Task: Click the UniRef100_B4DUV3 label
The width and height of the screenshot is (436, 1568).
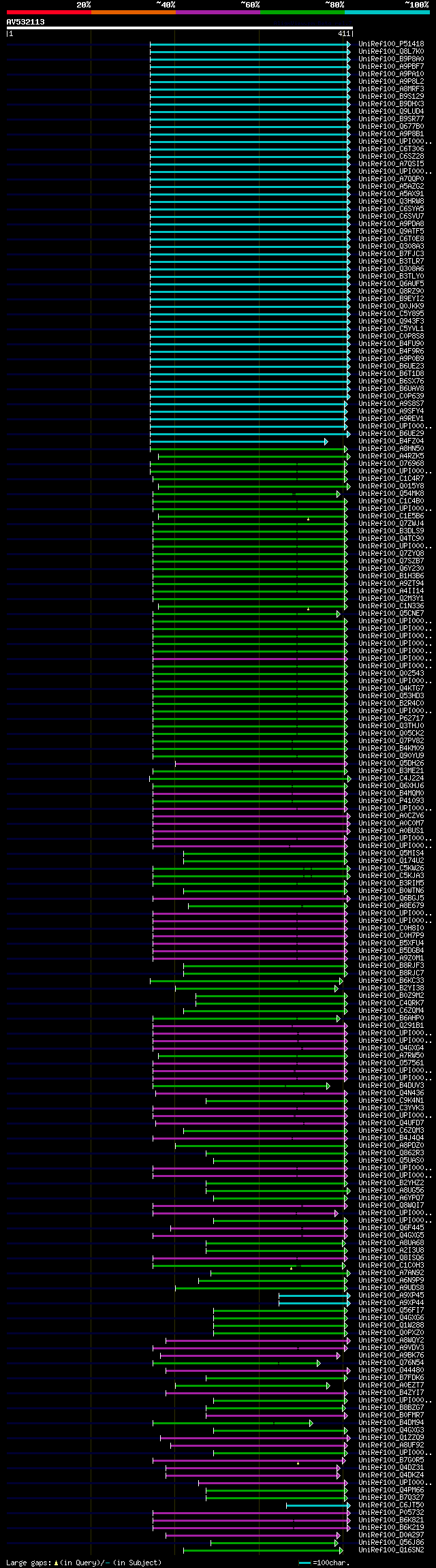Action: [x=391, y=1086]
